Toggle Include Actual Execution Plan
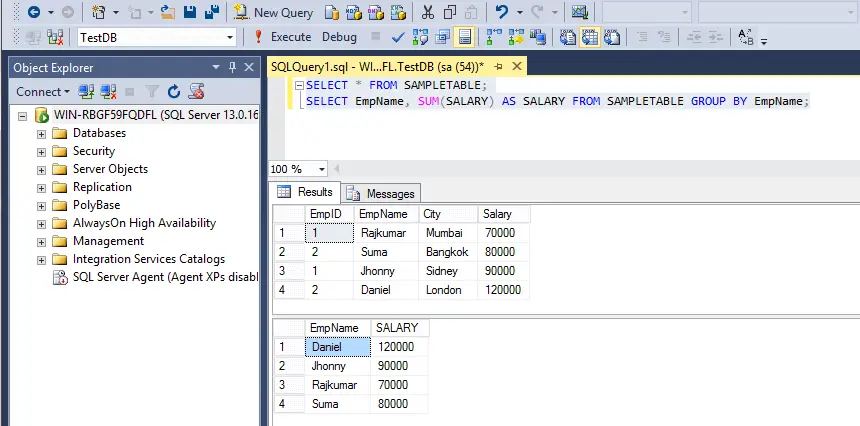860x426 pixels. (494, 37)
